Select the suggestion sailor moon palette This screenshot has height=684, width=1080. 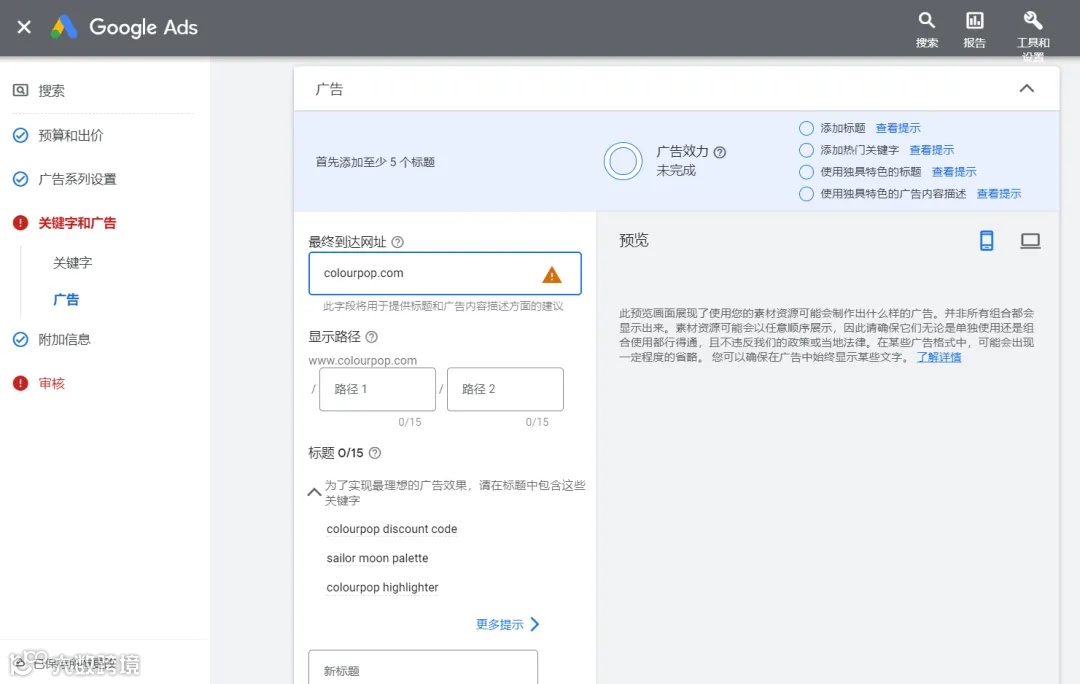[x=377, y=558]
